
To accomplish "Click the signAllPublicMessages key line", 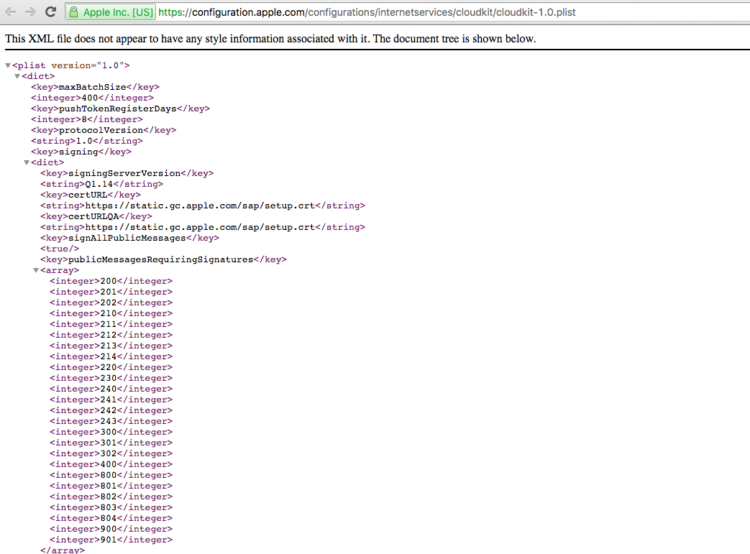I will click(130, 238).
